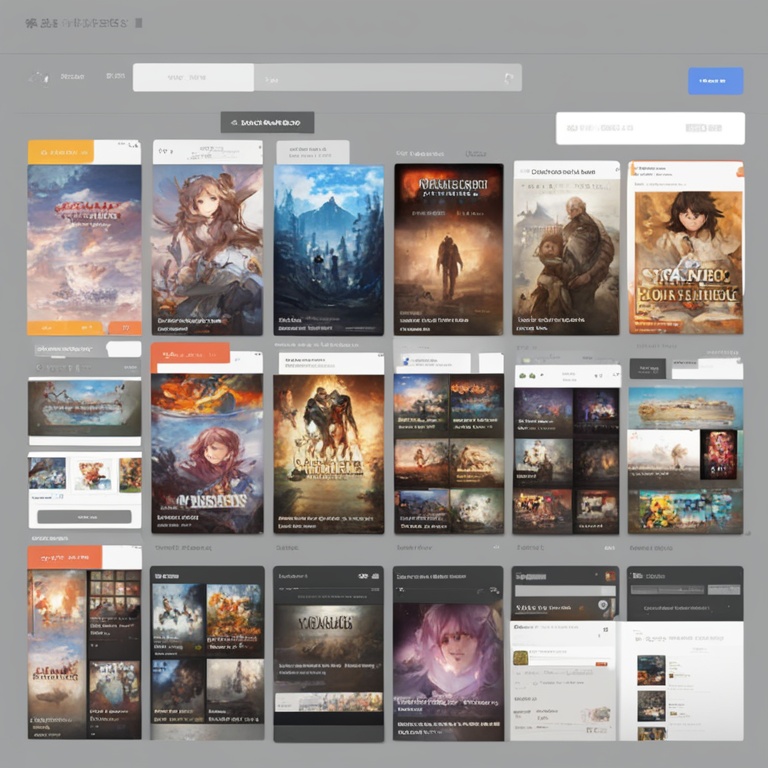768x768 pixels.
Task: Open the old man hugging child poster
Action: click(x=566, y=255)
